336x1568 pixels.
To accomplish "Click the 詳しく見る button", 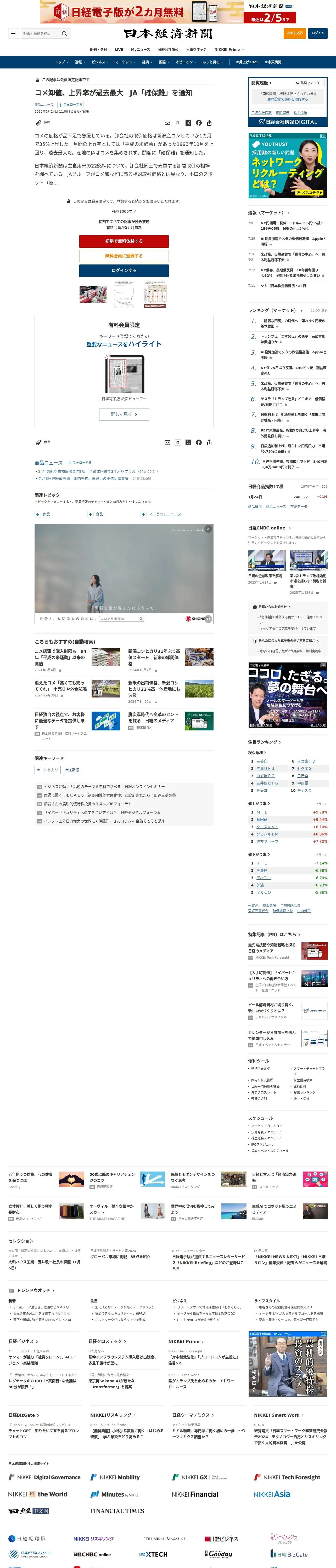I will pyautogui.click(x=124, y=414).
